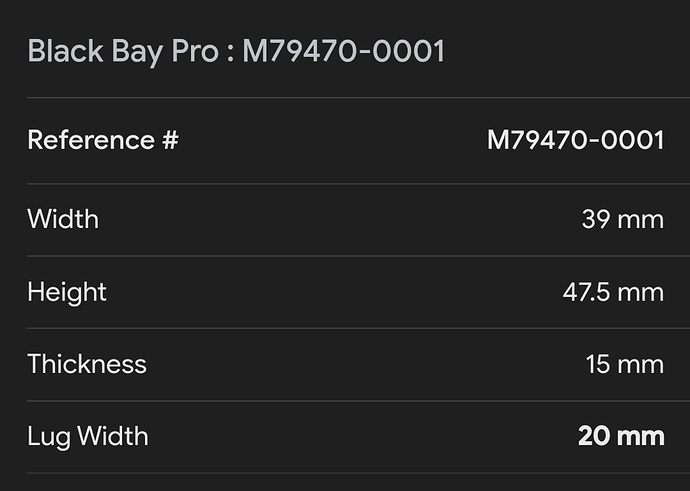Click the 15 mm thickness value
This screenshot has width=690, height=491.
(625, 364)
